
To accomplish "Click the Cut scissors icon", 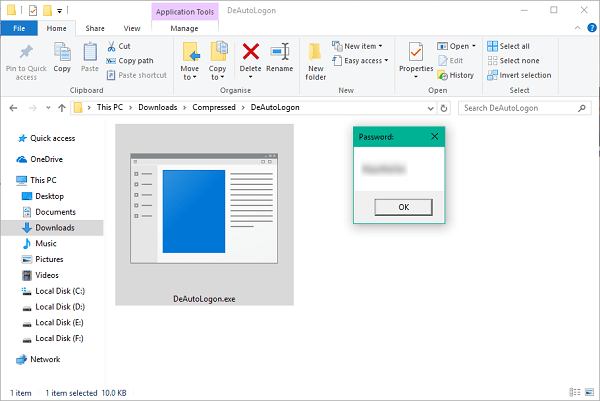I will 111,46.
